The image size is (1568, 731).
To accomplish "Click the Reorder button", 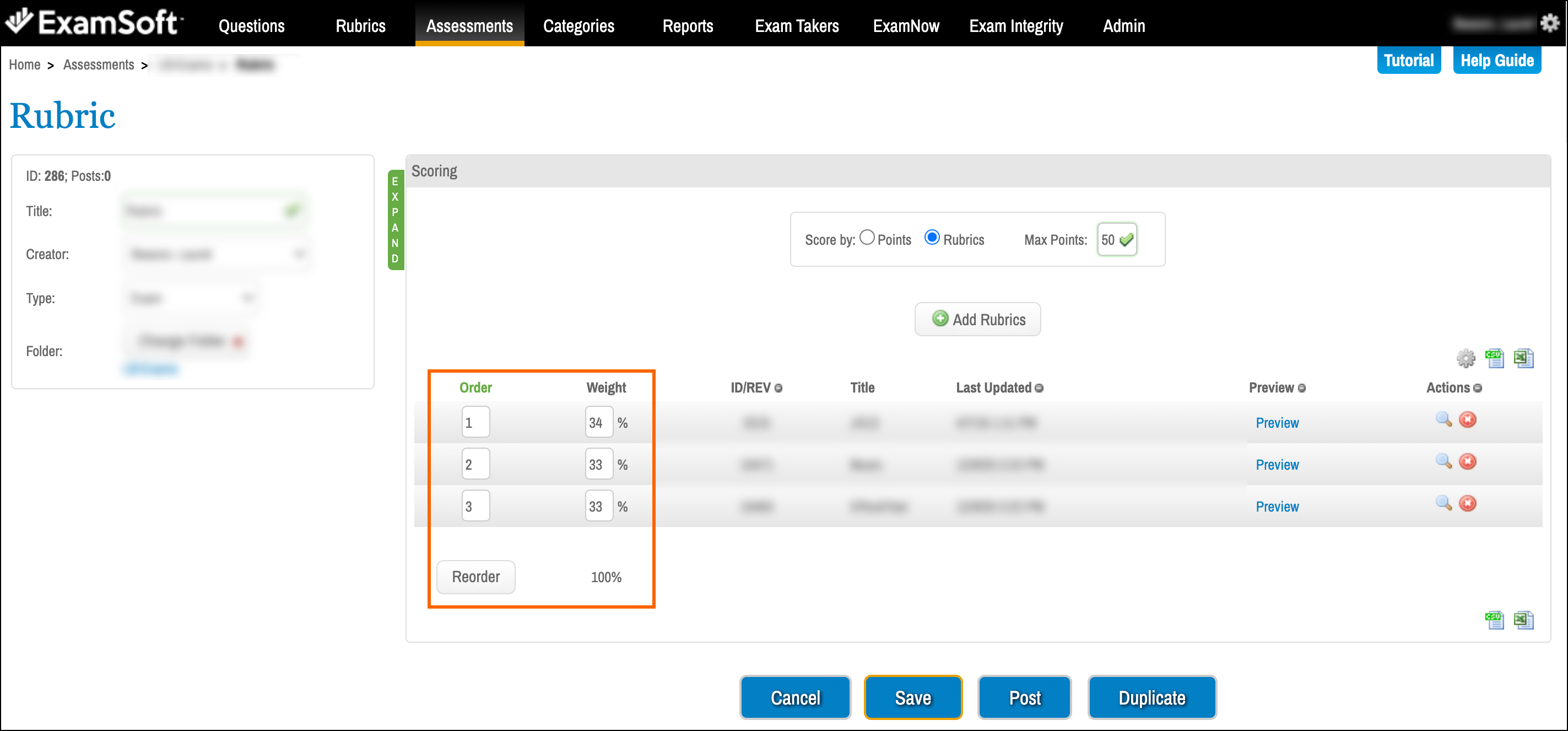I will (475, 577).
